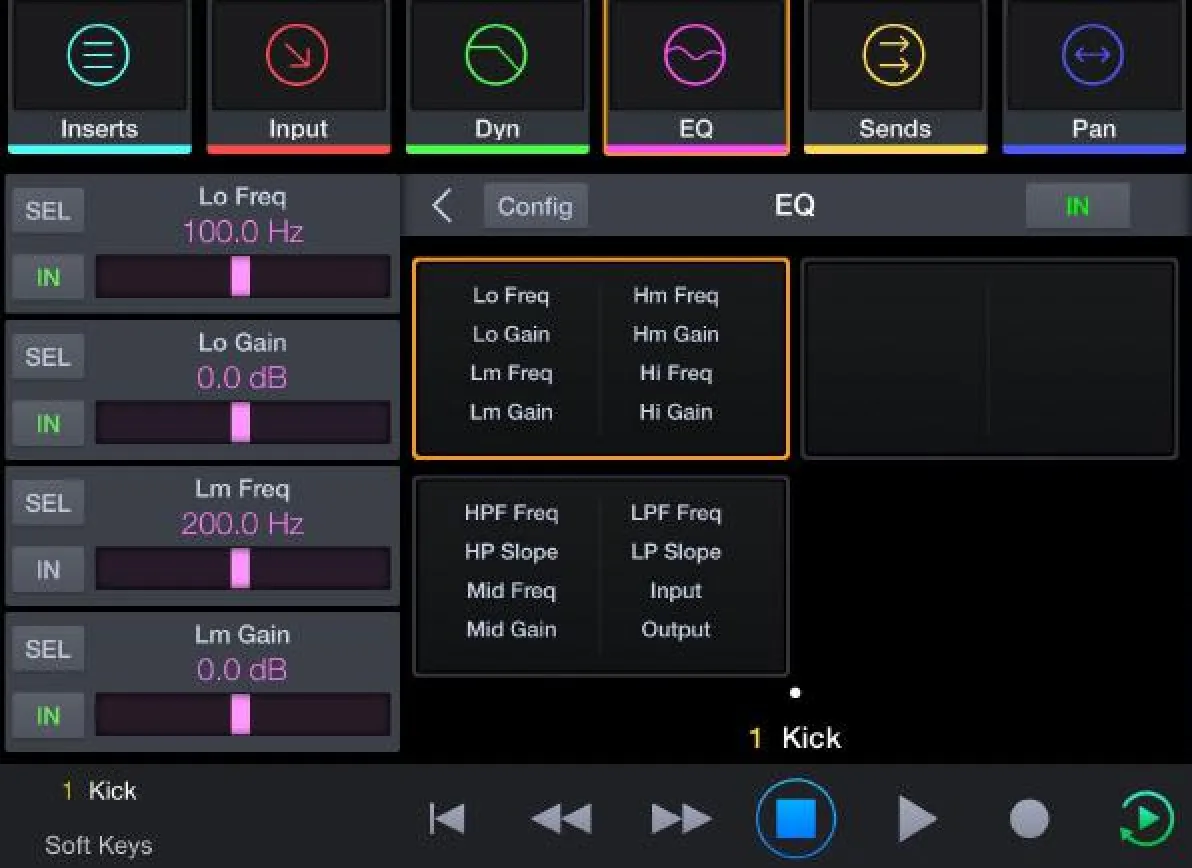The height and width of the screenshot is (868, 1192).
Task: Open Soft Keys
Action: [x=99, y=845]
